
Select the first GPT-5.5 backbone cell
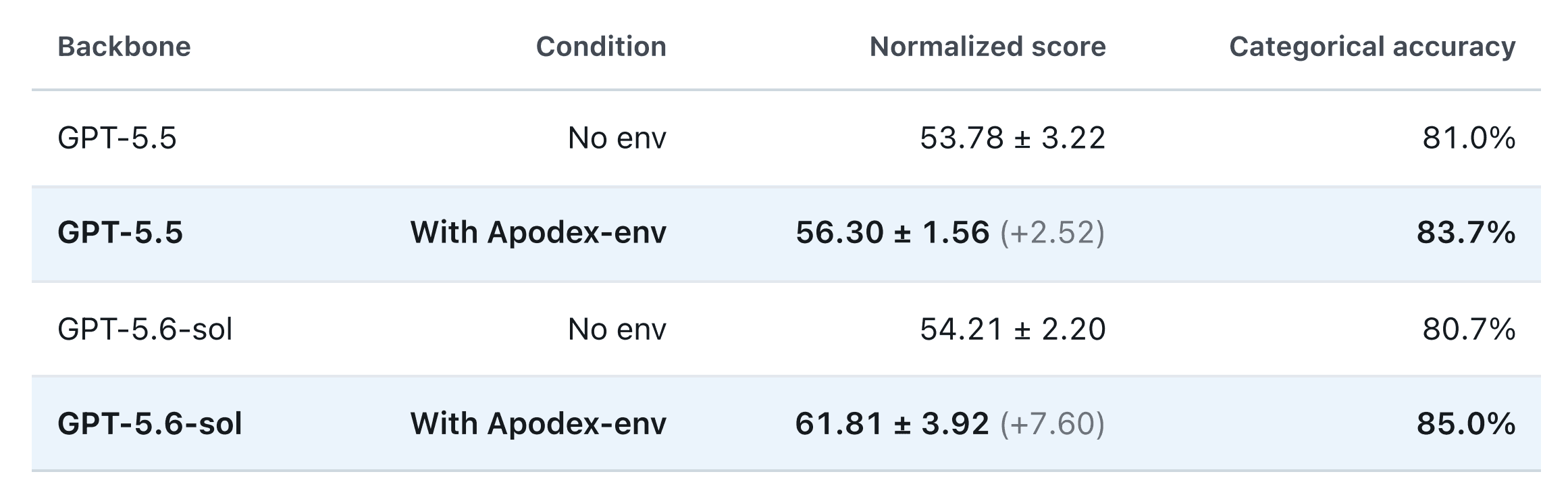(117, 138)
